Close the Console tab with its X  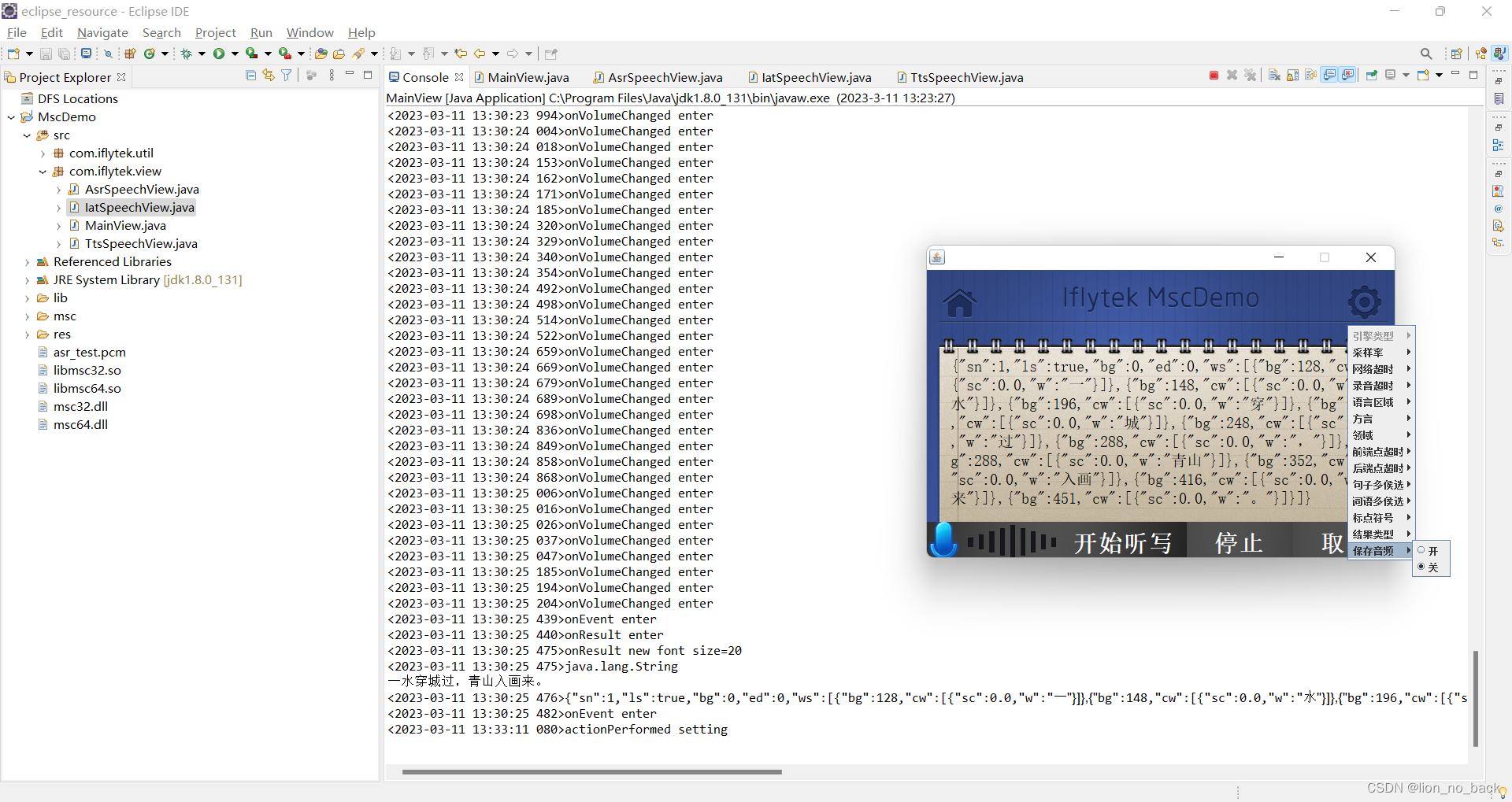pyautogui.click(x=459, y=77)
